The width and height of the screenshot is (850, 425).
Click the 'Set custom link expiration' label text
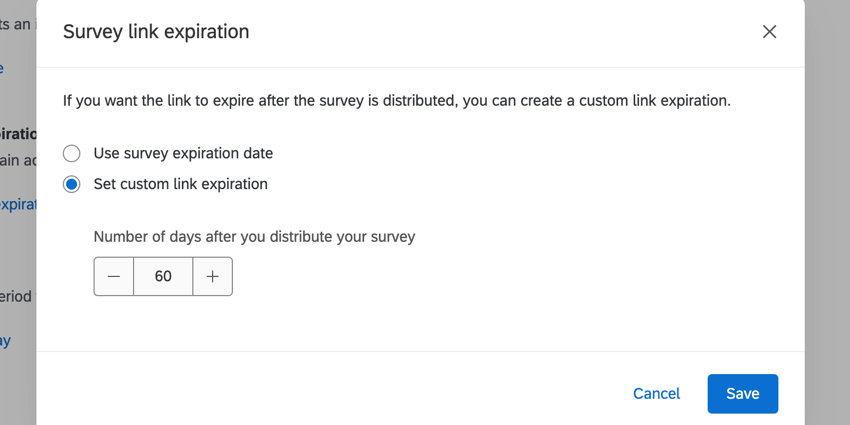pos(180,184)
